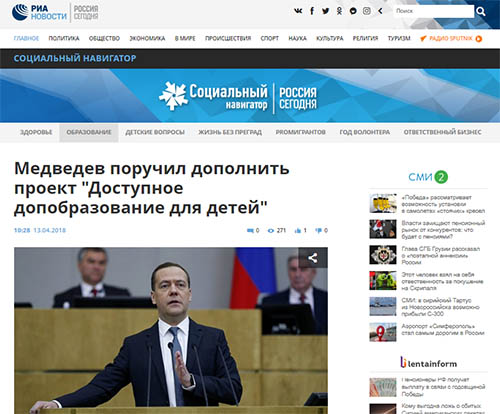Screen dimensions: 500x414
Task: Open the ЭКОНОМИКА menu section
Action: [x=147, y=38]
